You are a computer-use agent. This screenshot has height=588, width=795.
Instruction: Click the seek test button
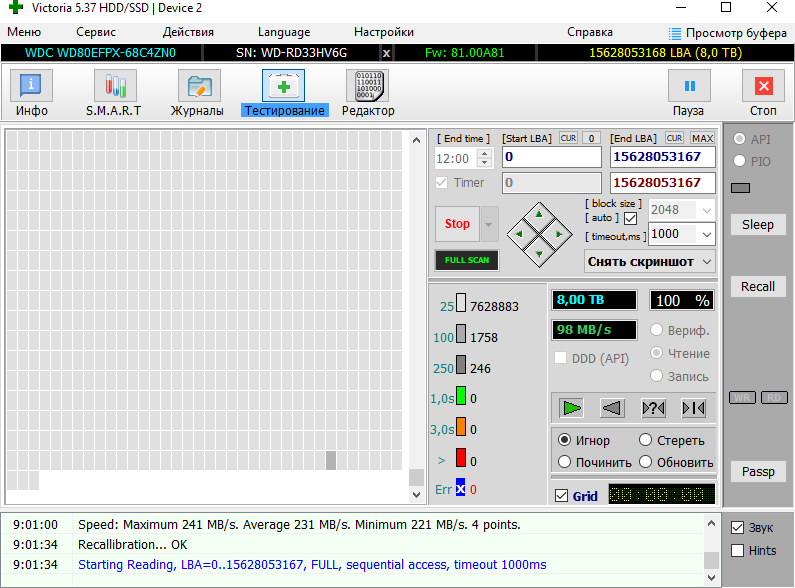(x=694, y=408)
